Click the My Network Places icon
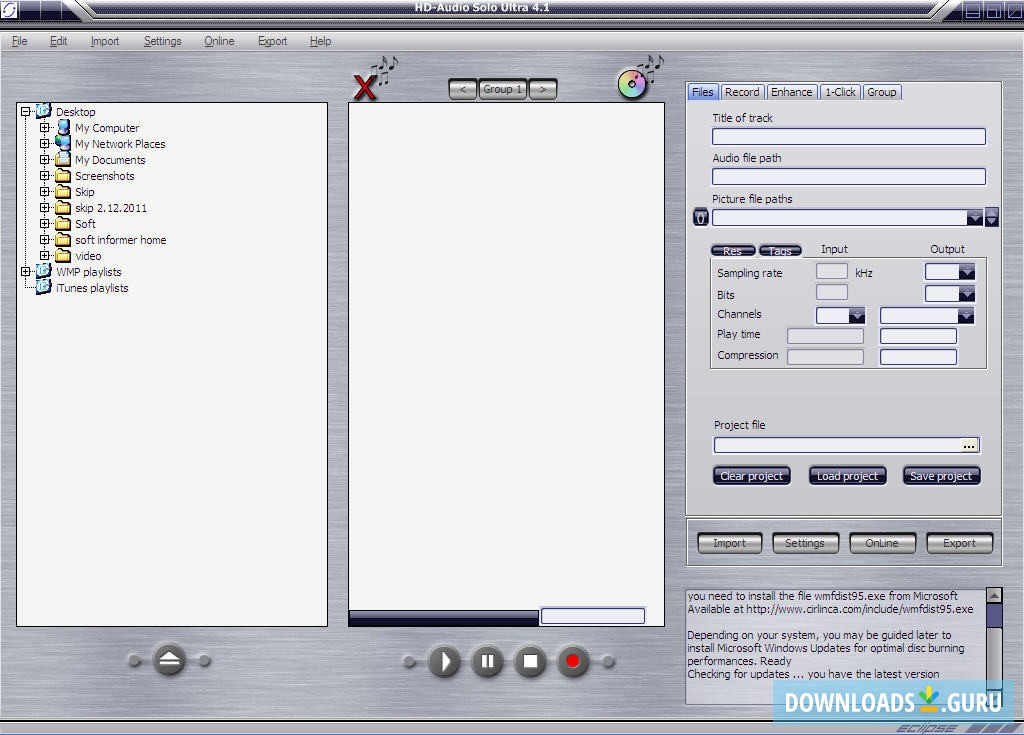Viewport: 1024px width, 735px height. coord(63,143)
